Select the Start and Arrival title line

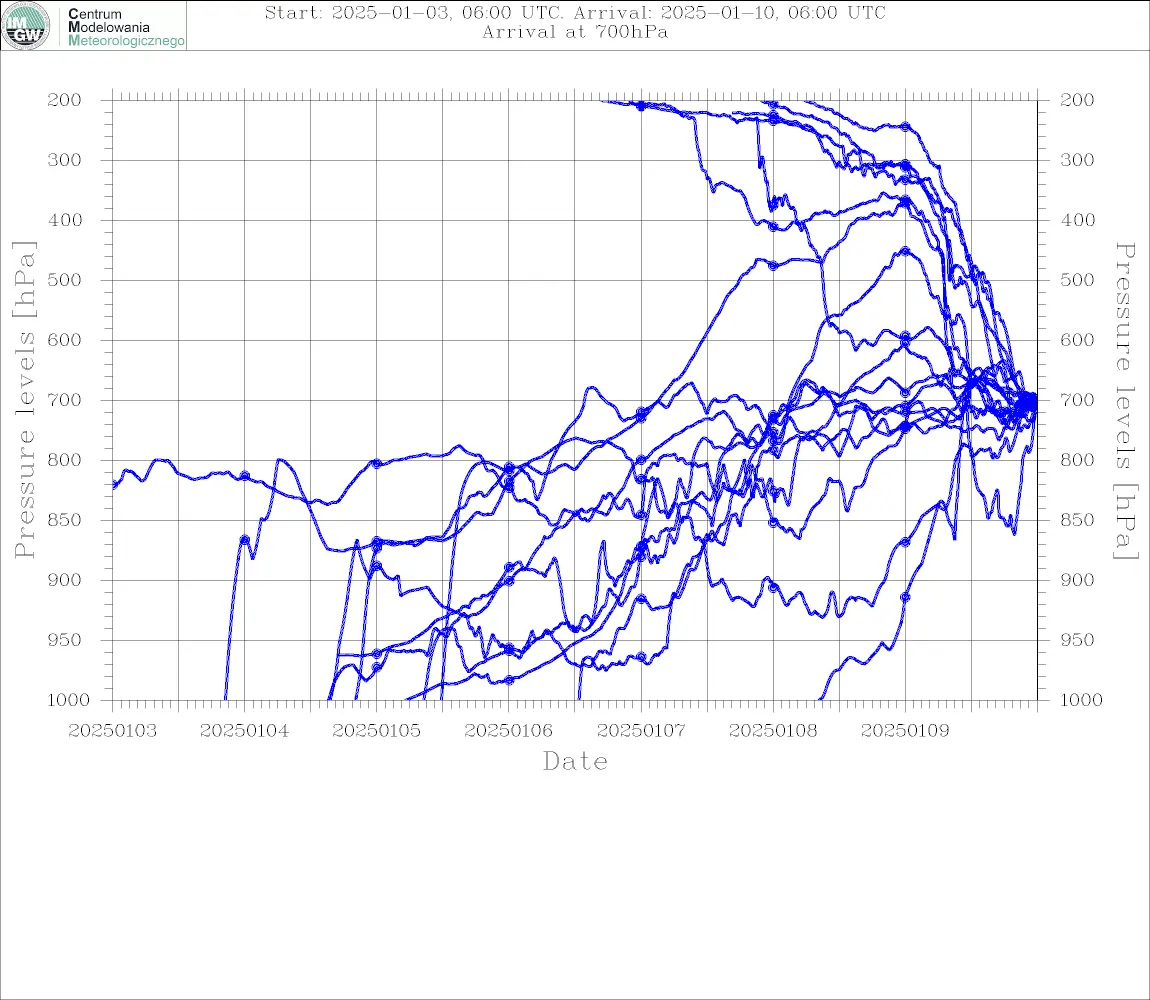pyautogui.click(x=575, y=12)
